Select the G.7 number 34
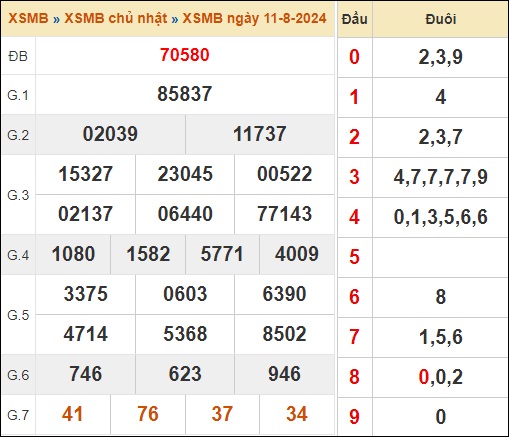Screen dimensions: 509x437 (x=297, y=414)
